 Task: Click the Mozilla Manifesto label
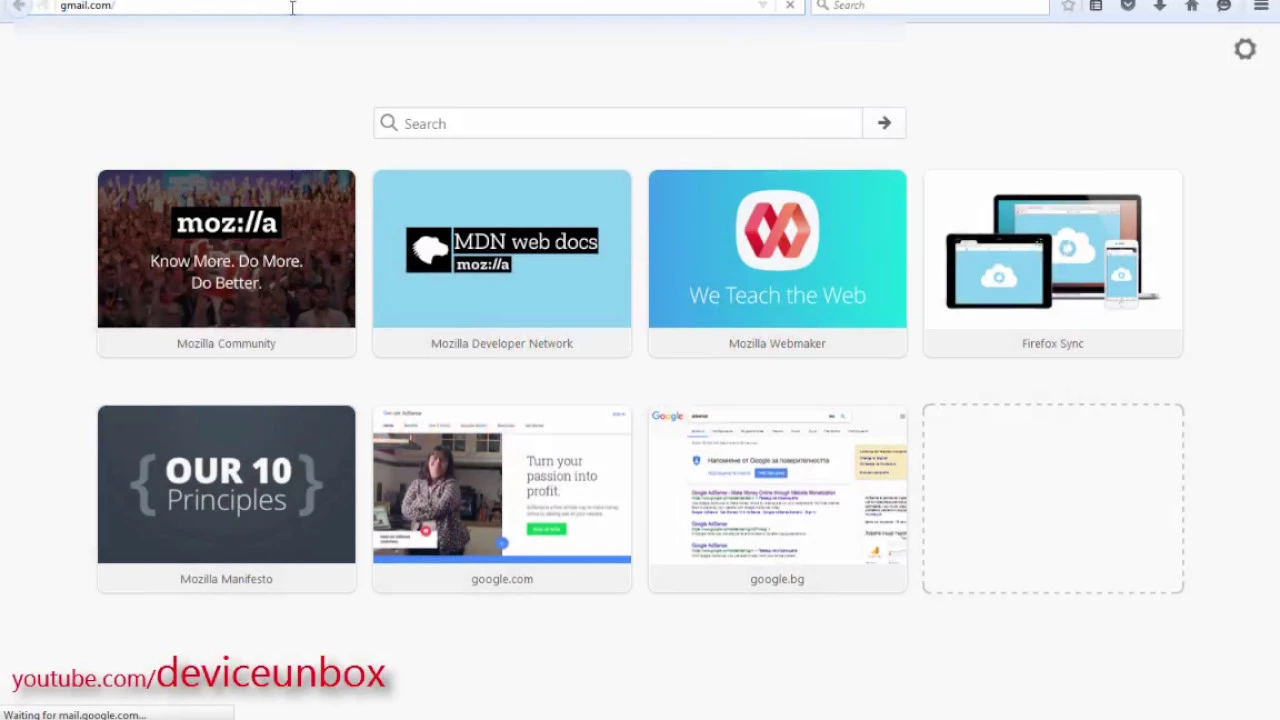click(226, 579)
